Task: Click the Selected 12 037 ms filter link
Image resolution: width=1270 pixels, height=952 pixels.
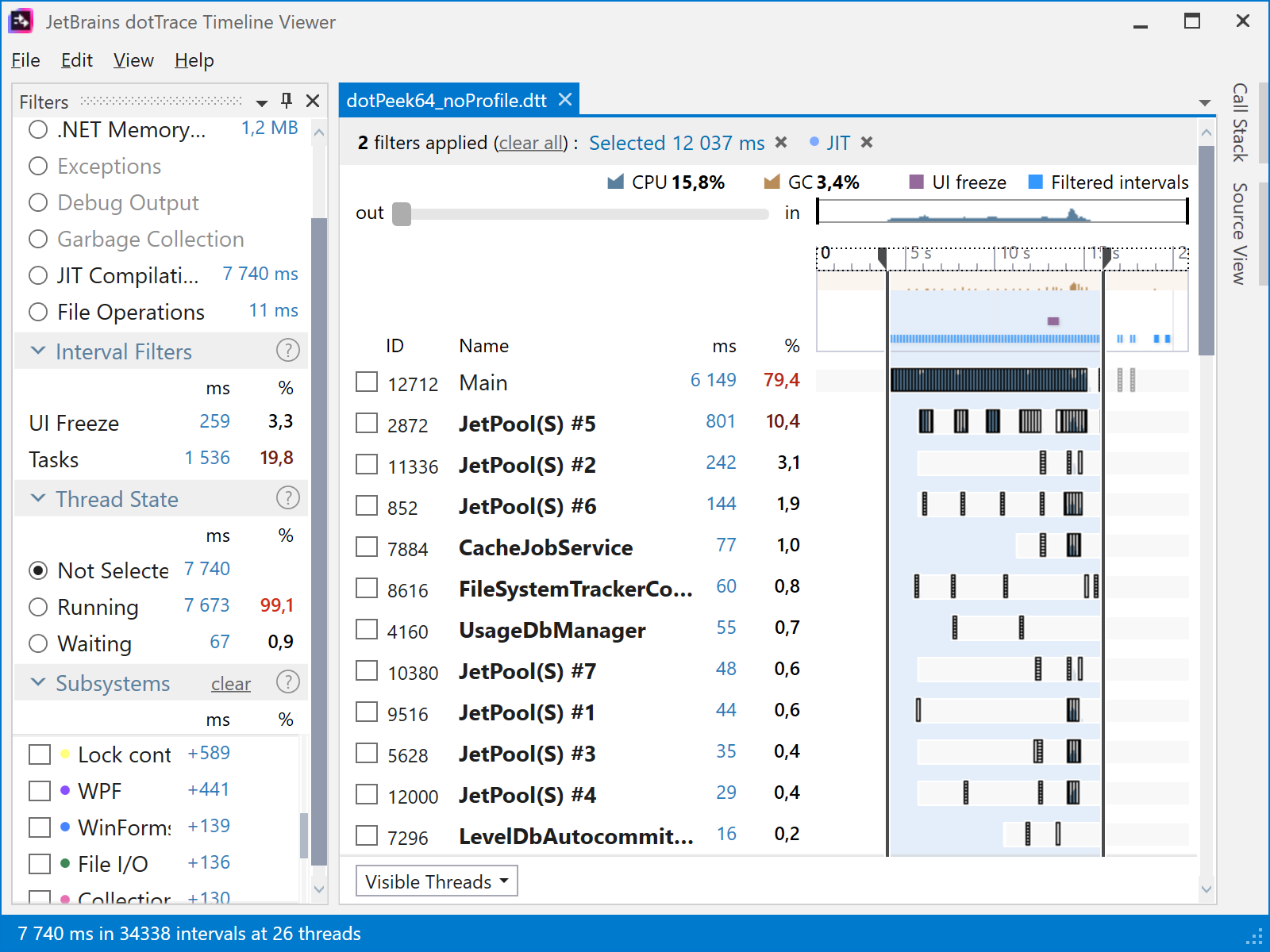Action: tap(676, 143)
